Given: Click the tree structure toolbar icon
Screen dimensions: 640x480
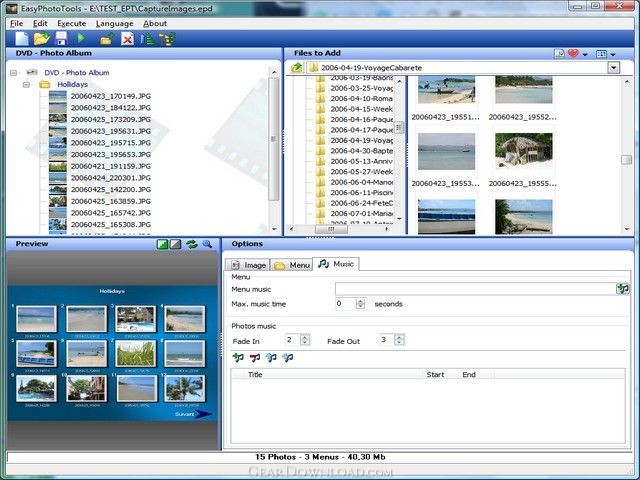Looking at the screenshot, I should tap(167, 39).
